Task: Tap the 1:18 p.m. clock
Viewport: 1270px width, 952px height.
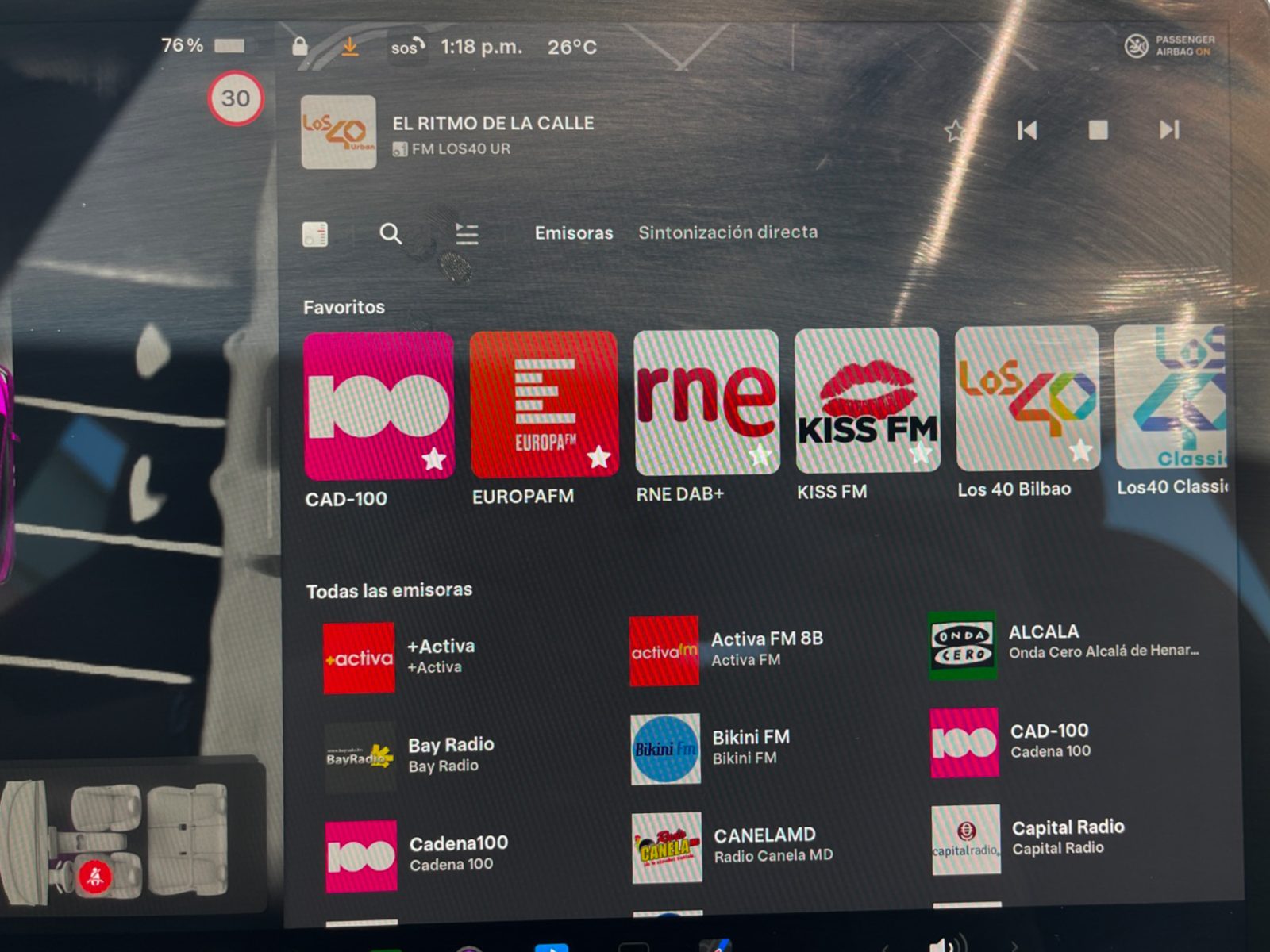Action: point(482,47)
